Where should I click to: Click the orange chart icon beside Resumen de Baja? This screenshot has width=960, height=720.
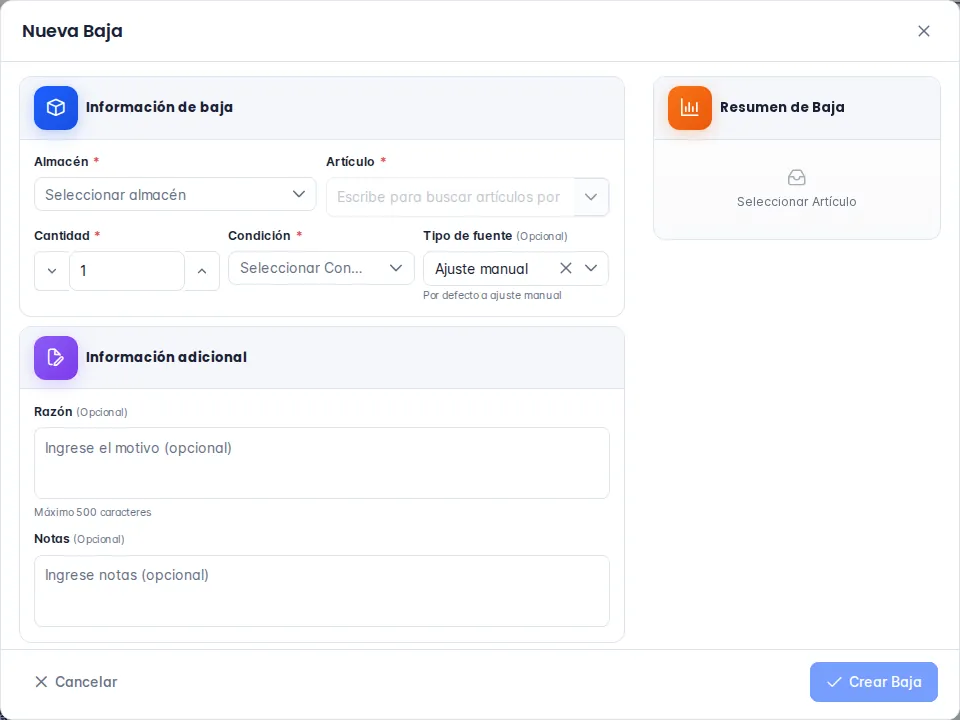(x=690, y=108)
